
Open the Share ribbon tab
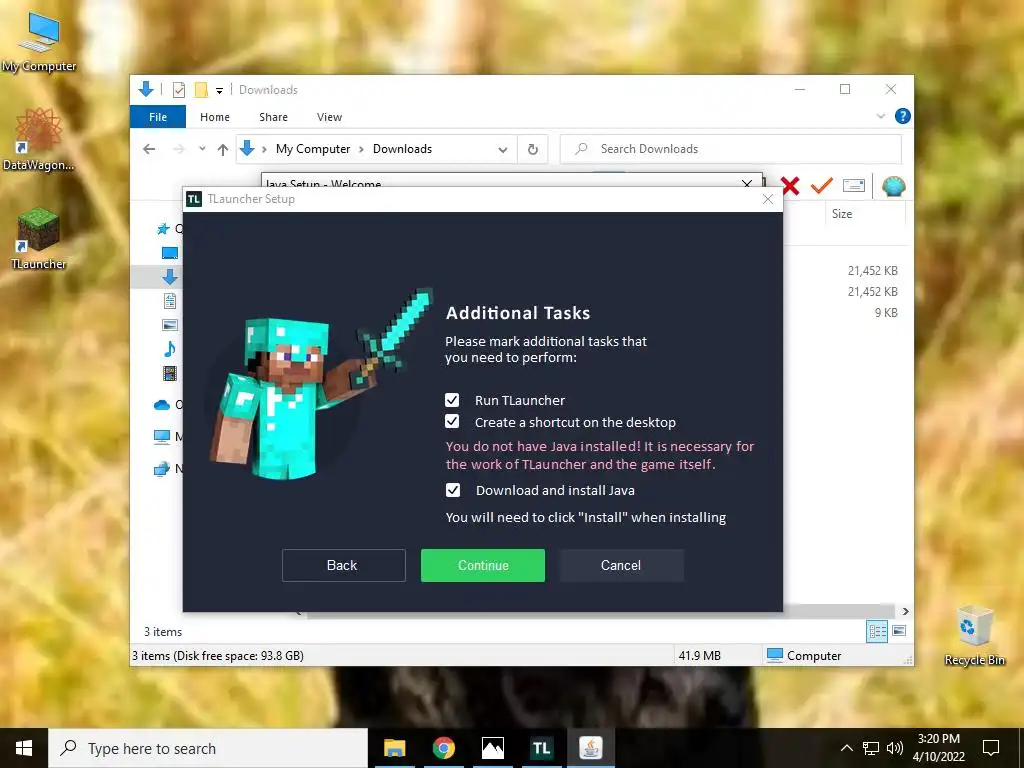click(x=273, y=117)
